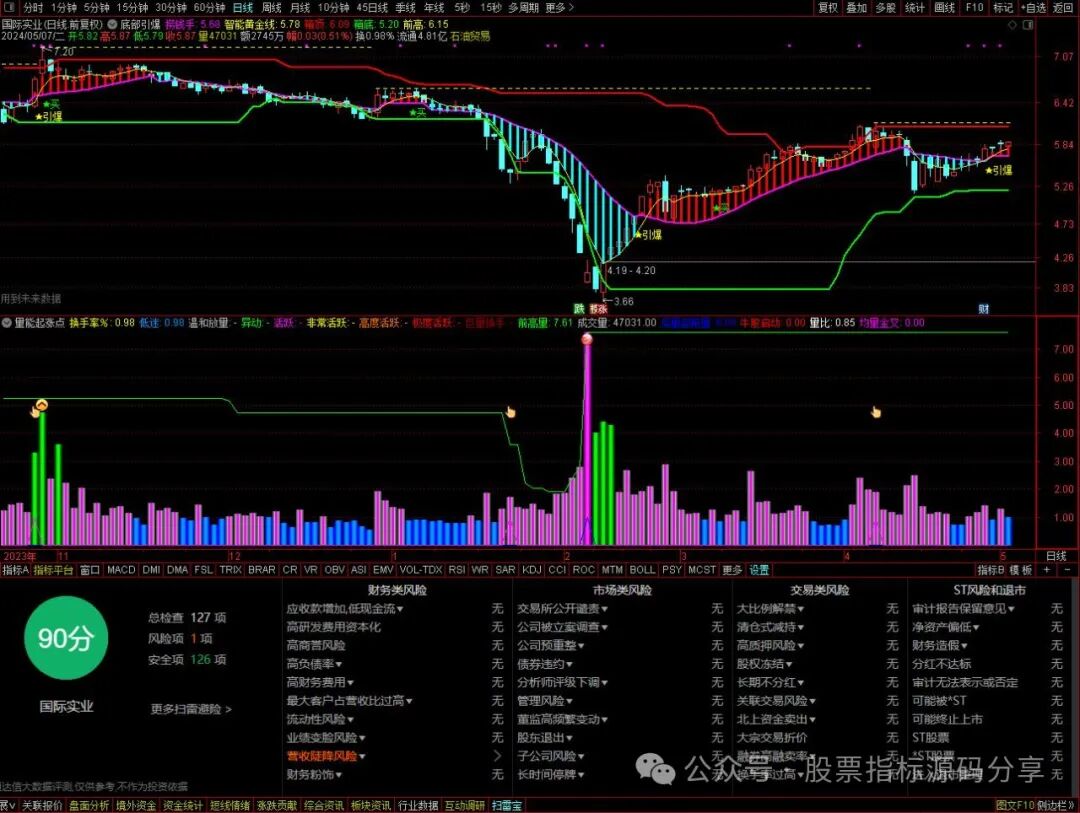Click the red ball marker atop the volume spike
The height and width of the screenshot is (813, 1080).
tap(587, 338)
